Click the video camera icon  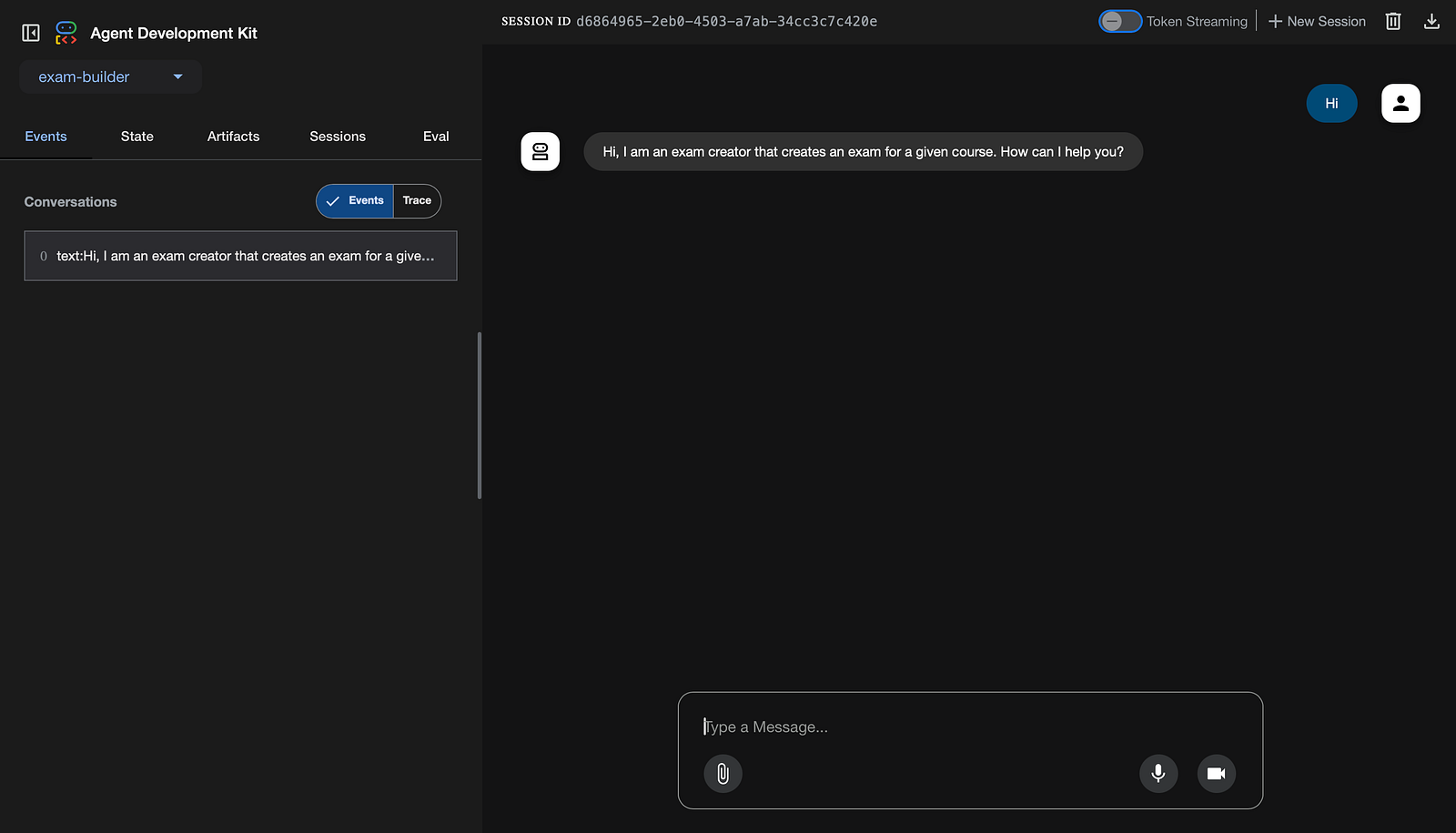(x=1216, y=774)
